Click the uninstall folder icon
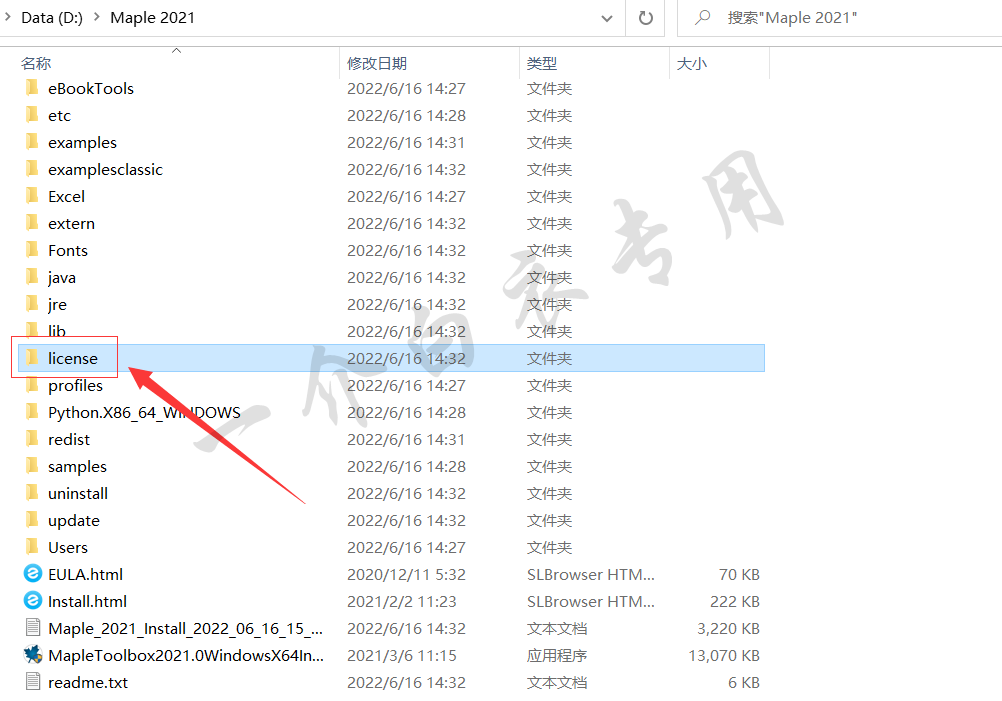The width and height of the screenshot is (1002, 701). click(x=33, y=493)
